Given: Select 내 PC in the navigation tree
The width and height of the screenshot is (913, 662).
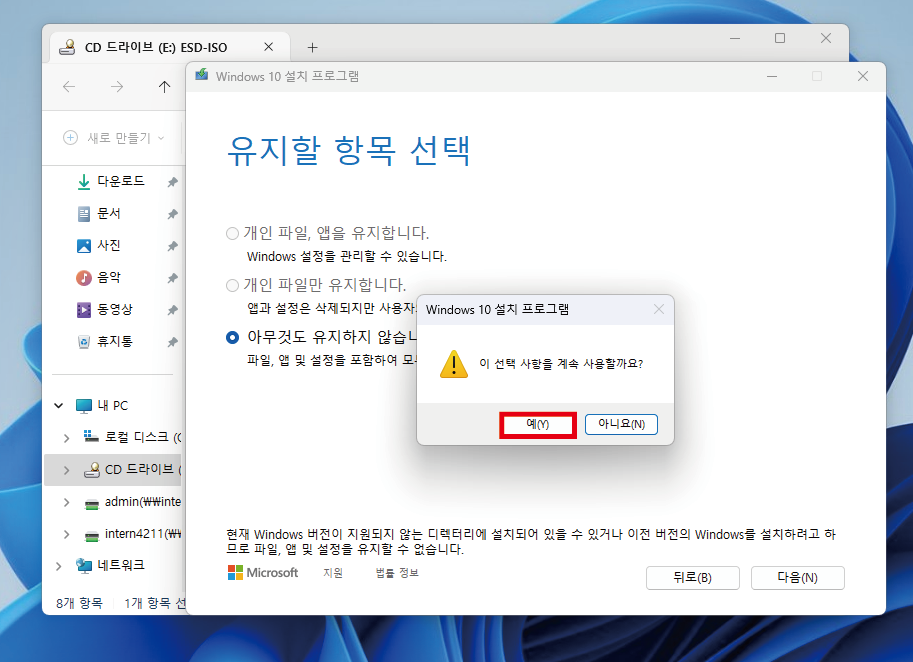Looking at the screenshot, I should tap(102, 406).
